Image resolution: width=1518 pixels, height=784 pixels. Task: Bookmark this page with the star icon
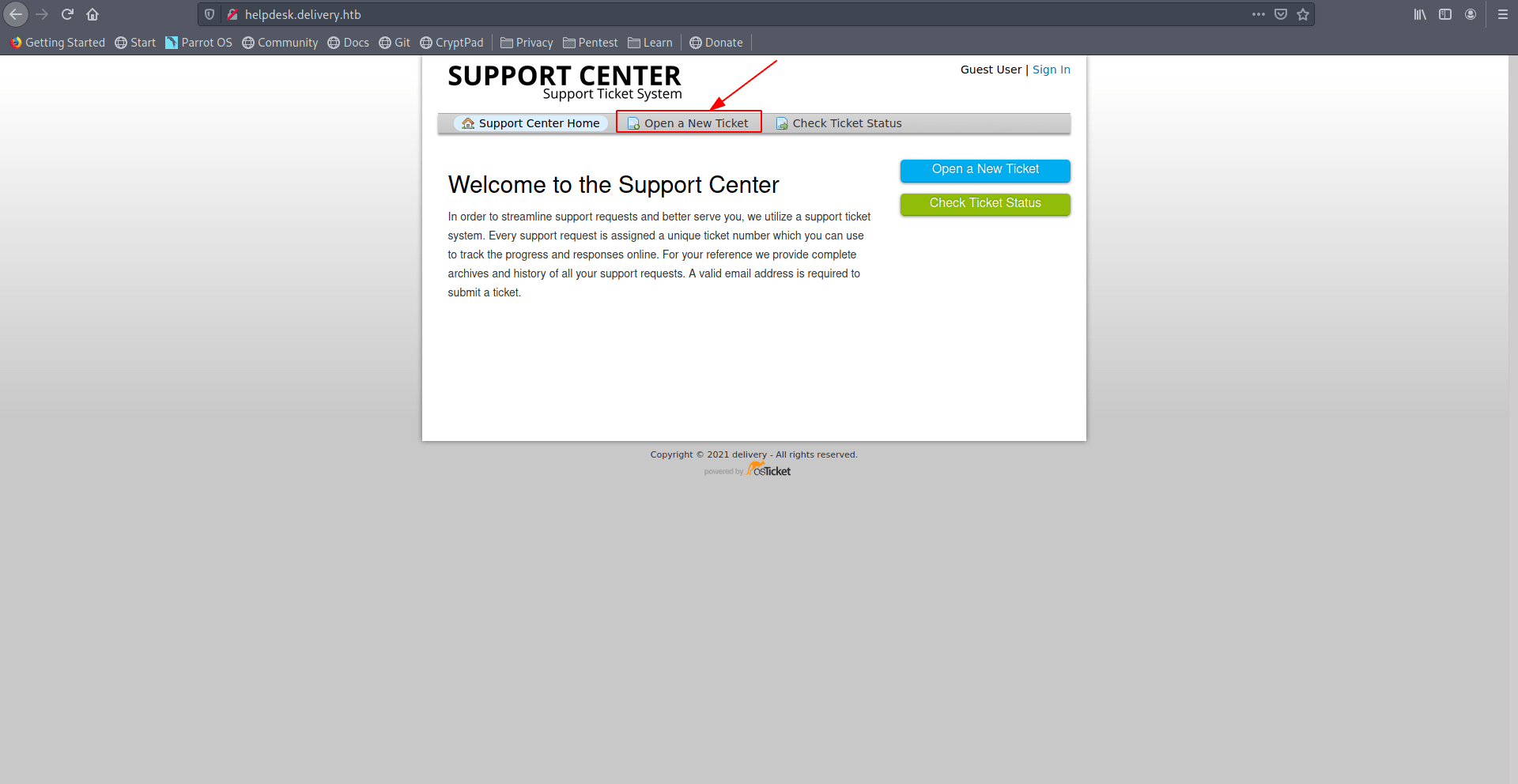tap(1303, 14)
